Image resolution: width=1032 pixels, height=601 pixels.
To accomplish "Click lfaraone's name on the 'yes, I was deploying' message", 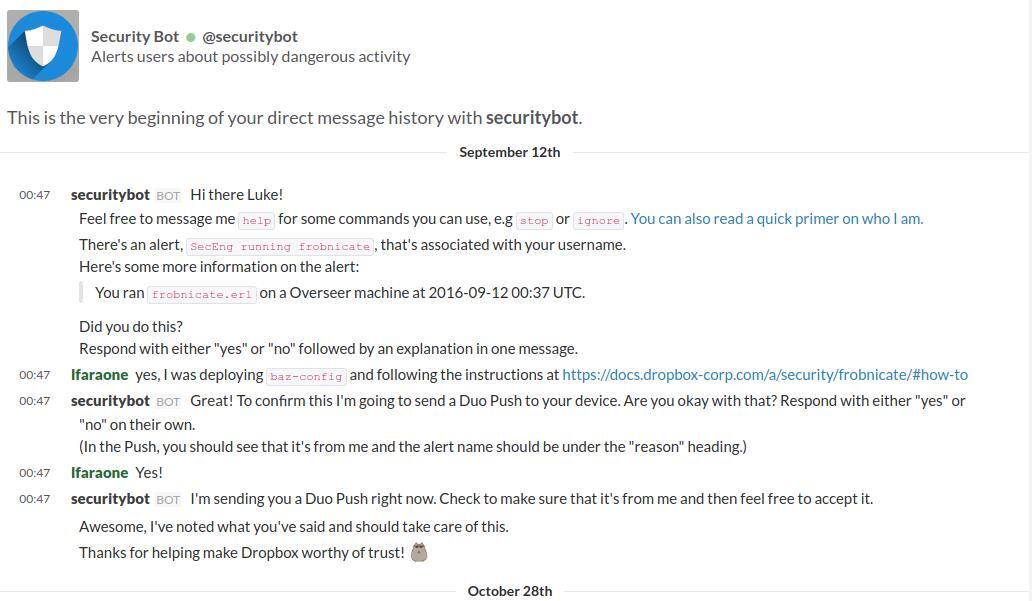I will (x=99, y=375).
